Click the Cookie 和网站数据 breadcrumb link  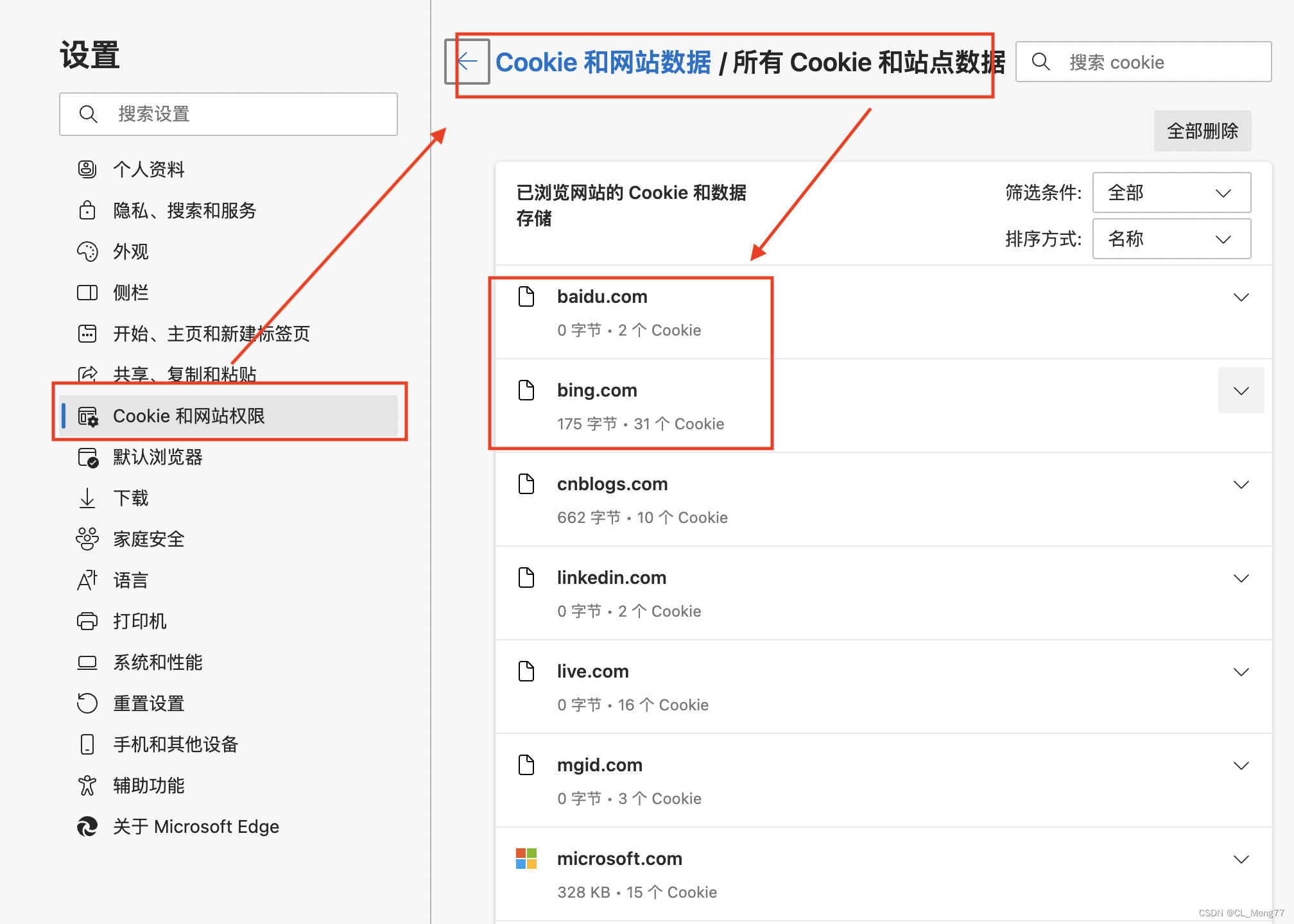(603, 62)
